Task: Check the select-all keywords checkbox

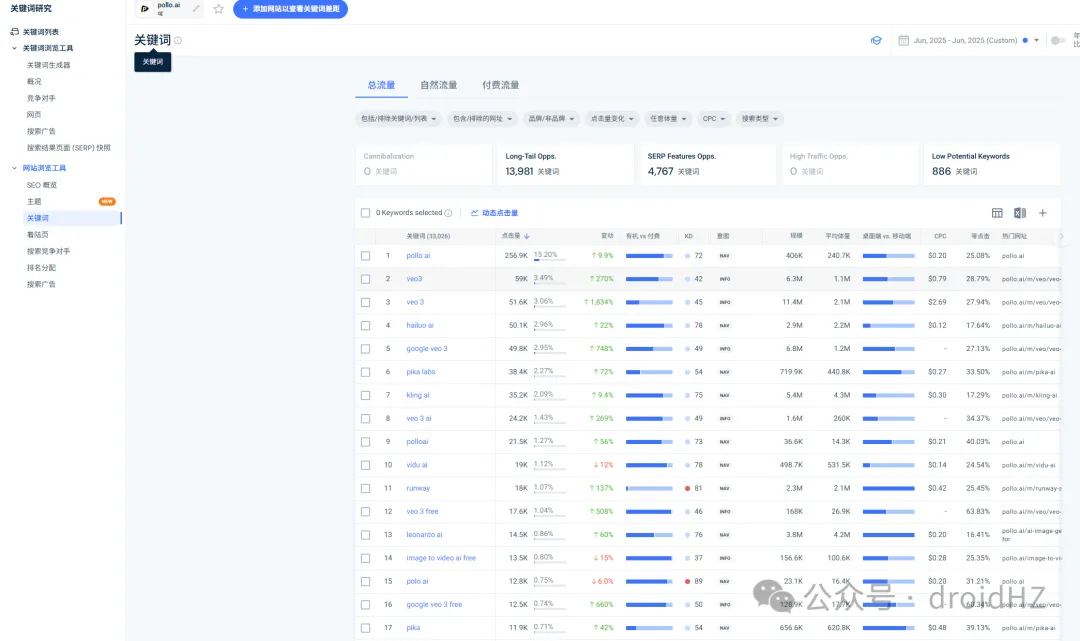Action: pos(366,213)
